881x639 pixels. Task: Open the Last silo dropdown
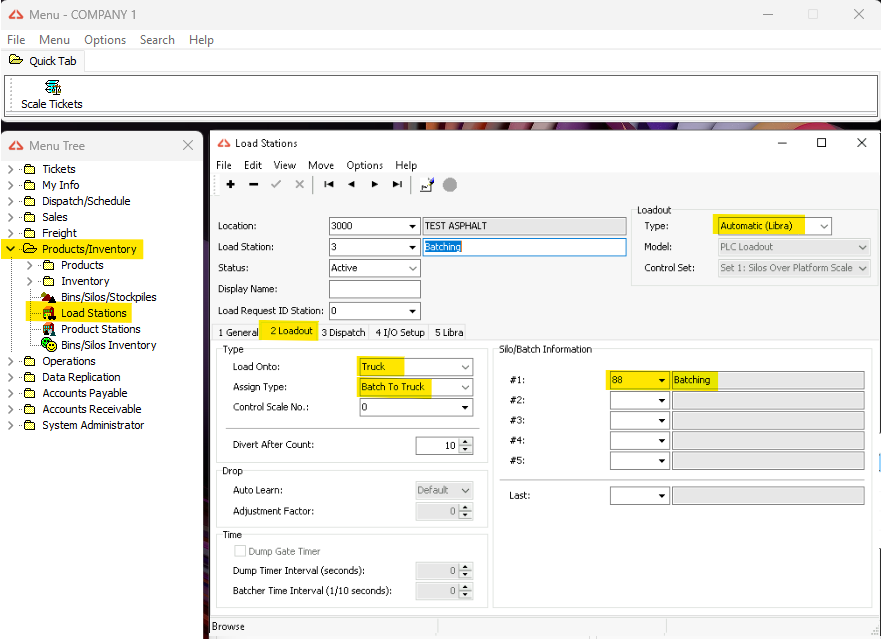coord(662,496)
